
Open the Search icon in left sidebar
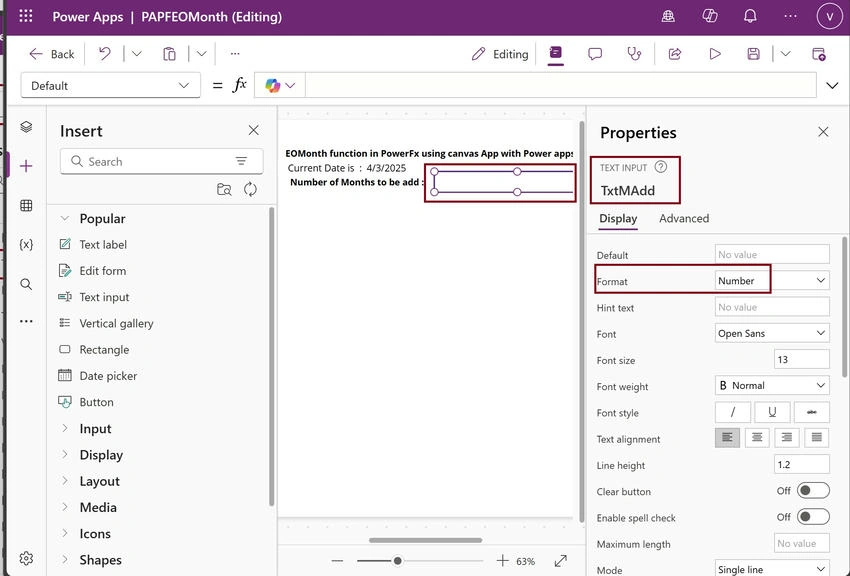click(x=26, y=284)
